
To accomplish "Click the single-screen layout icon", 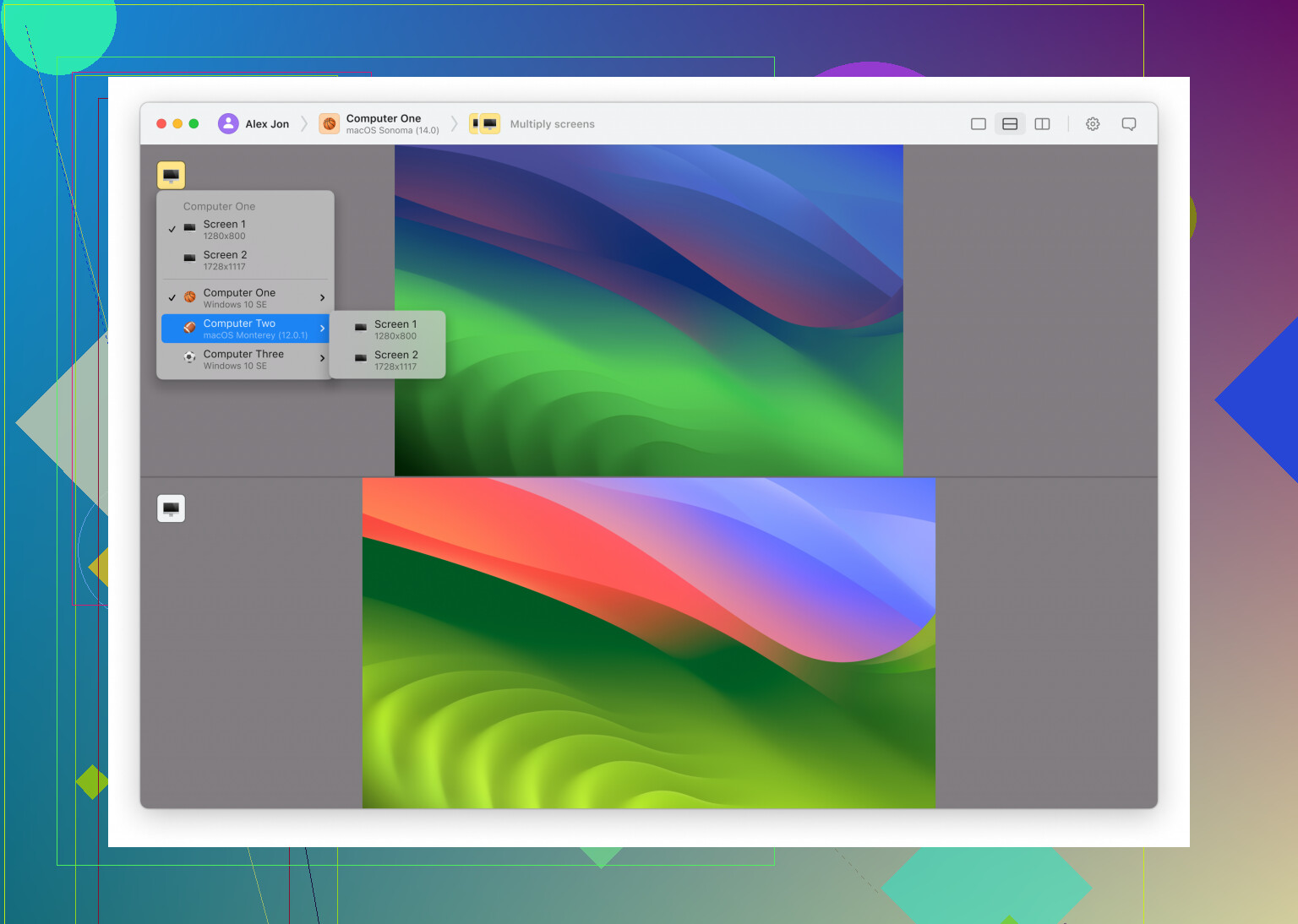I will 979,124.
